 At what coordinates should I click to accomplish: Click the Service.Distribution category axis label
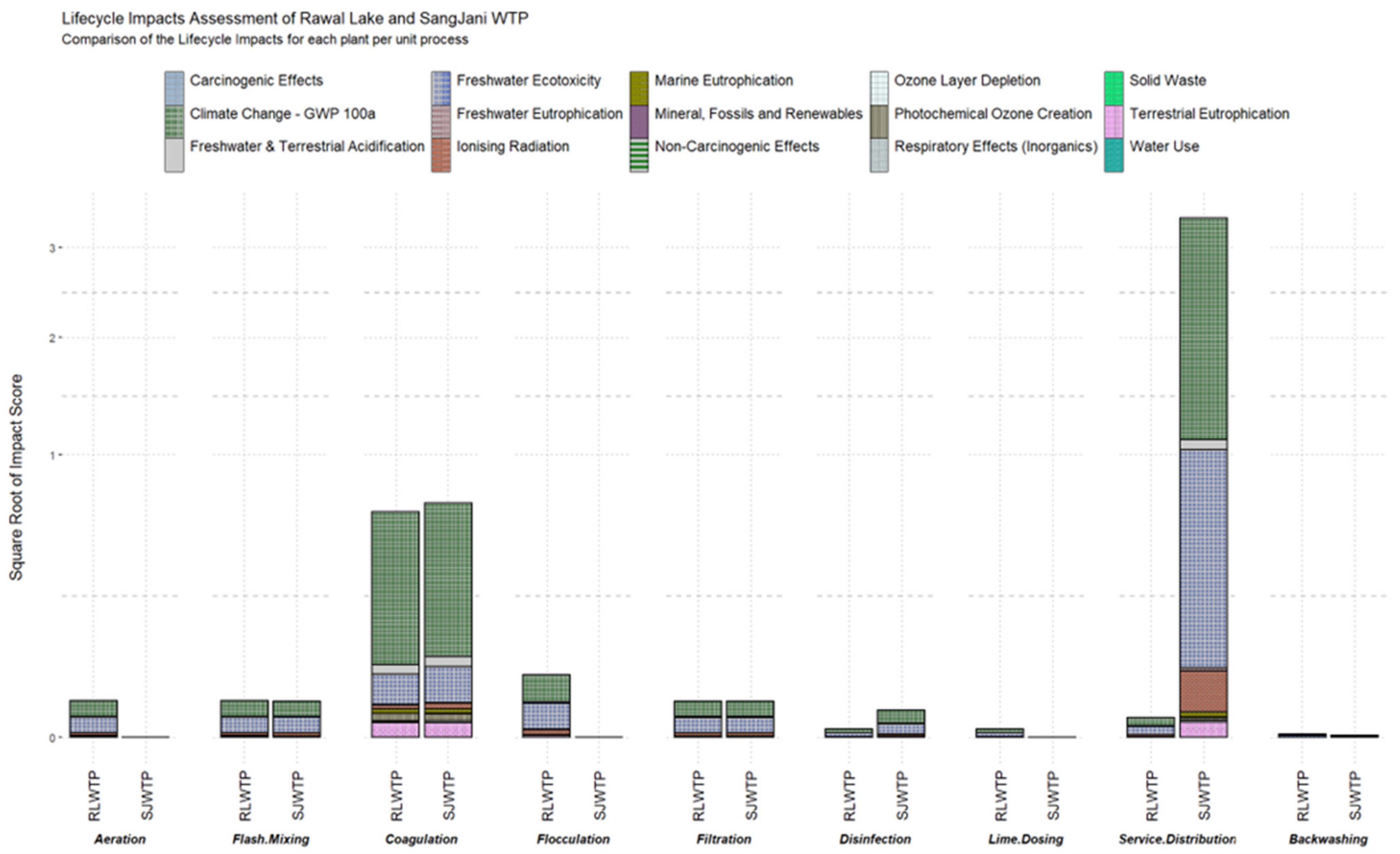[x=1177, y=839]
